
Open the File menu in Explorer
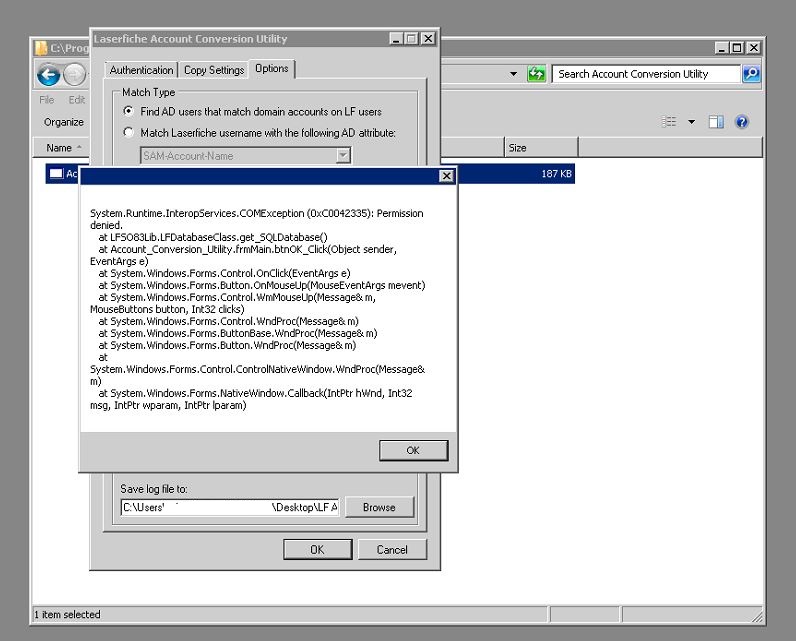(x=47, y=99)
